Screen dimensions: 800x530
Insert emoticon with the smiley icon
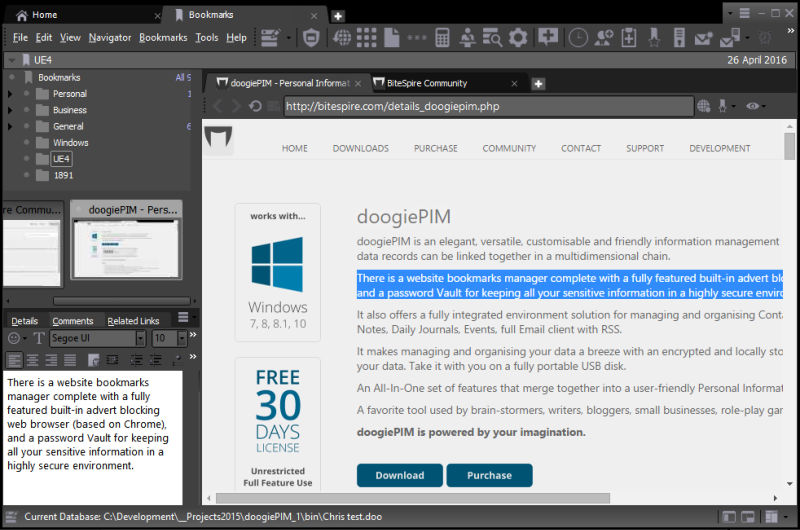tap(14, 338)
